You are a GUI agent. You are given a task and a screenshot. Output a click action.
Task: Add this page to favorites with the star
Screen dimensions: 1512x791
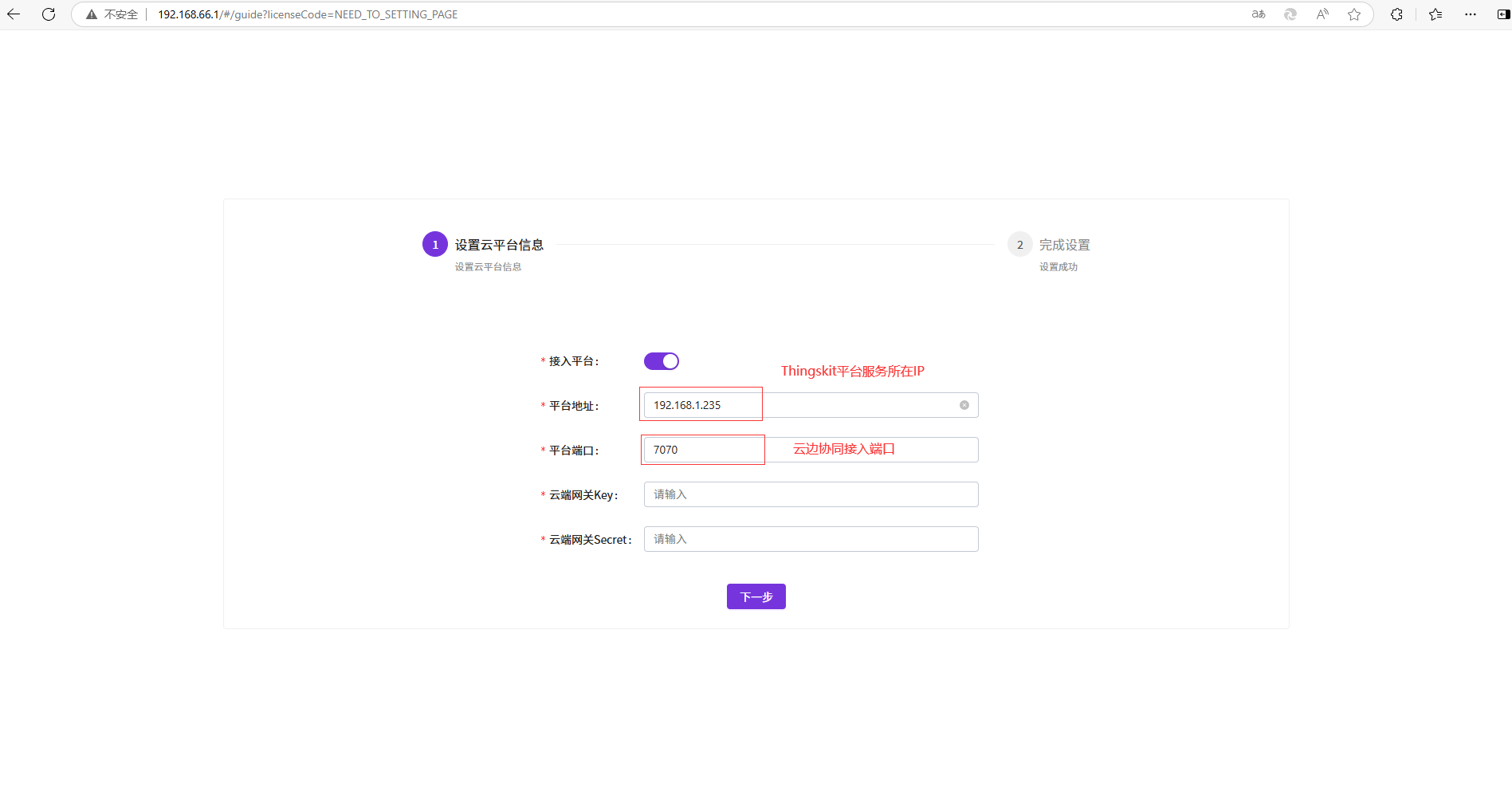[x=1354, y=14]
